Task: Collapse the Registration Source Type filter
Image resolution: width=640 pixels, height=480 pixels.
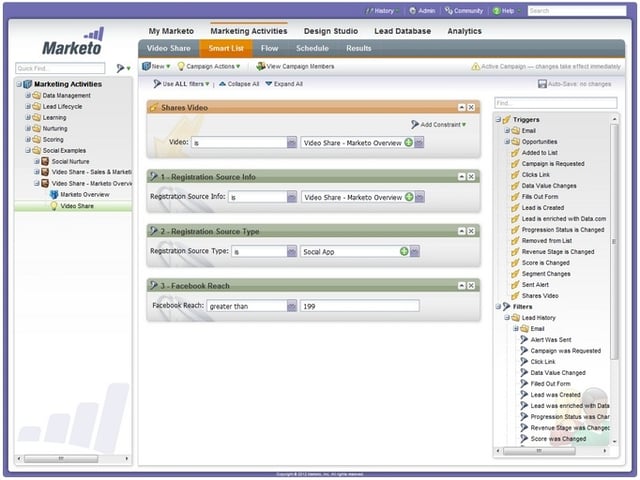Action: (x=462, y=231)
